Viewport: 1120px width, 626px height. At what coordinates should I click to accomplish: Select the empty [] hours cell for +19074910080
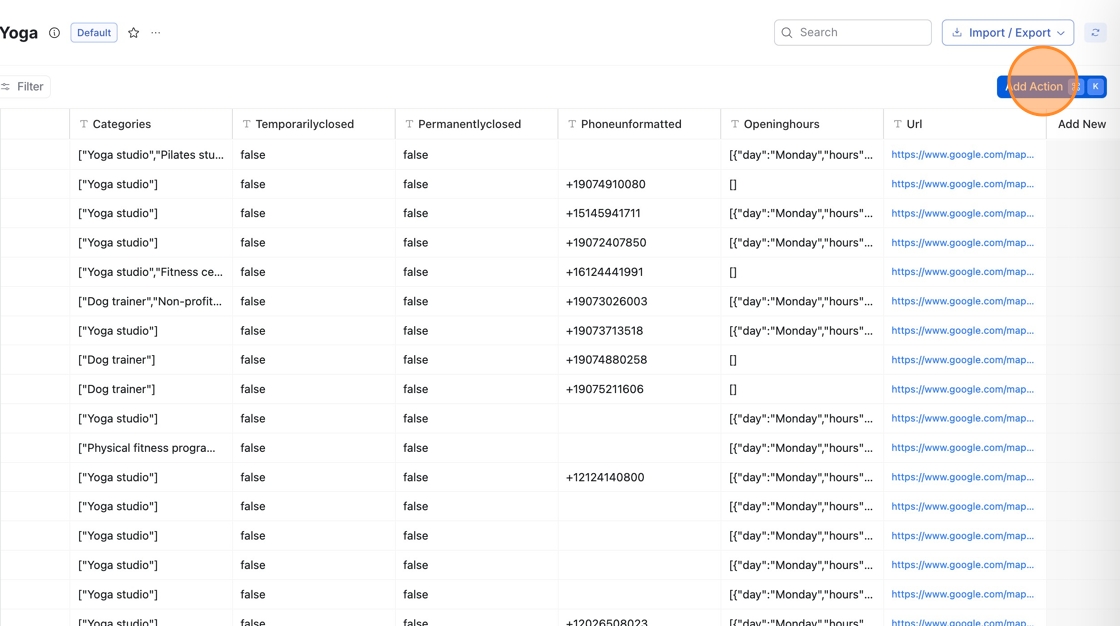[802, 184]
